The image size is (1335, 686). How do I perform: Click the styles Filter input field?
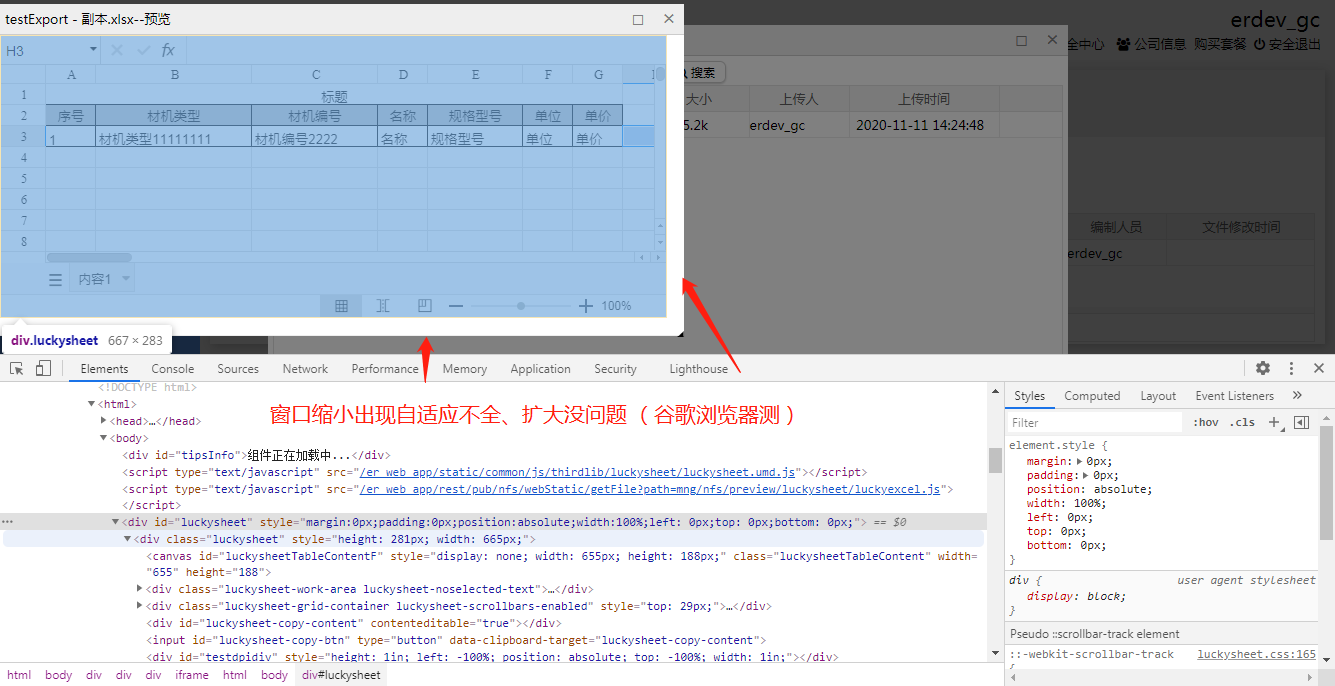click(x=1095, y=422)
